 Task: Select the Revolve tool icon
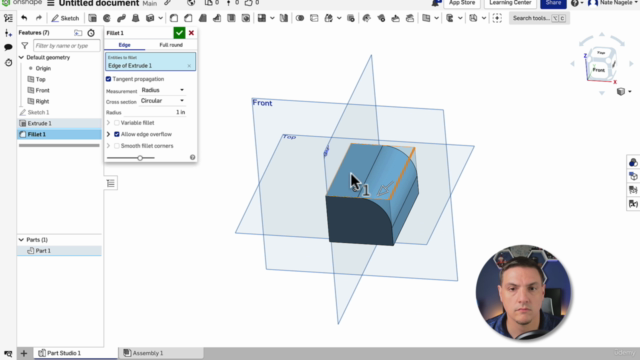tap(107, 18)
